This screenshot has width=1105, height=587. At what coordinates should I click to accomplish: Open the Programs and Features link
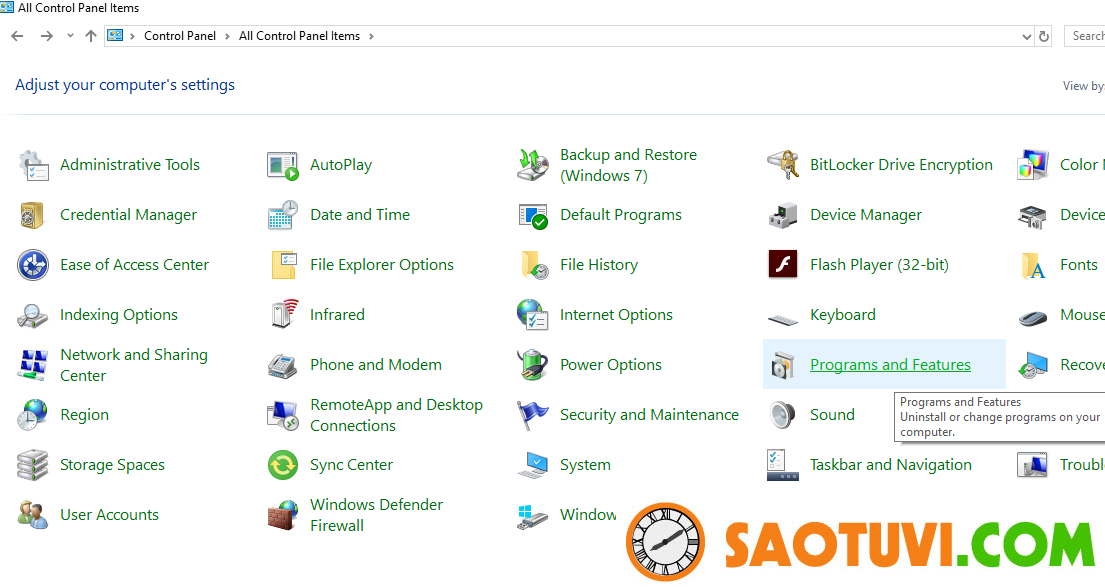click(890, 365)
